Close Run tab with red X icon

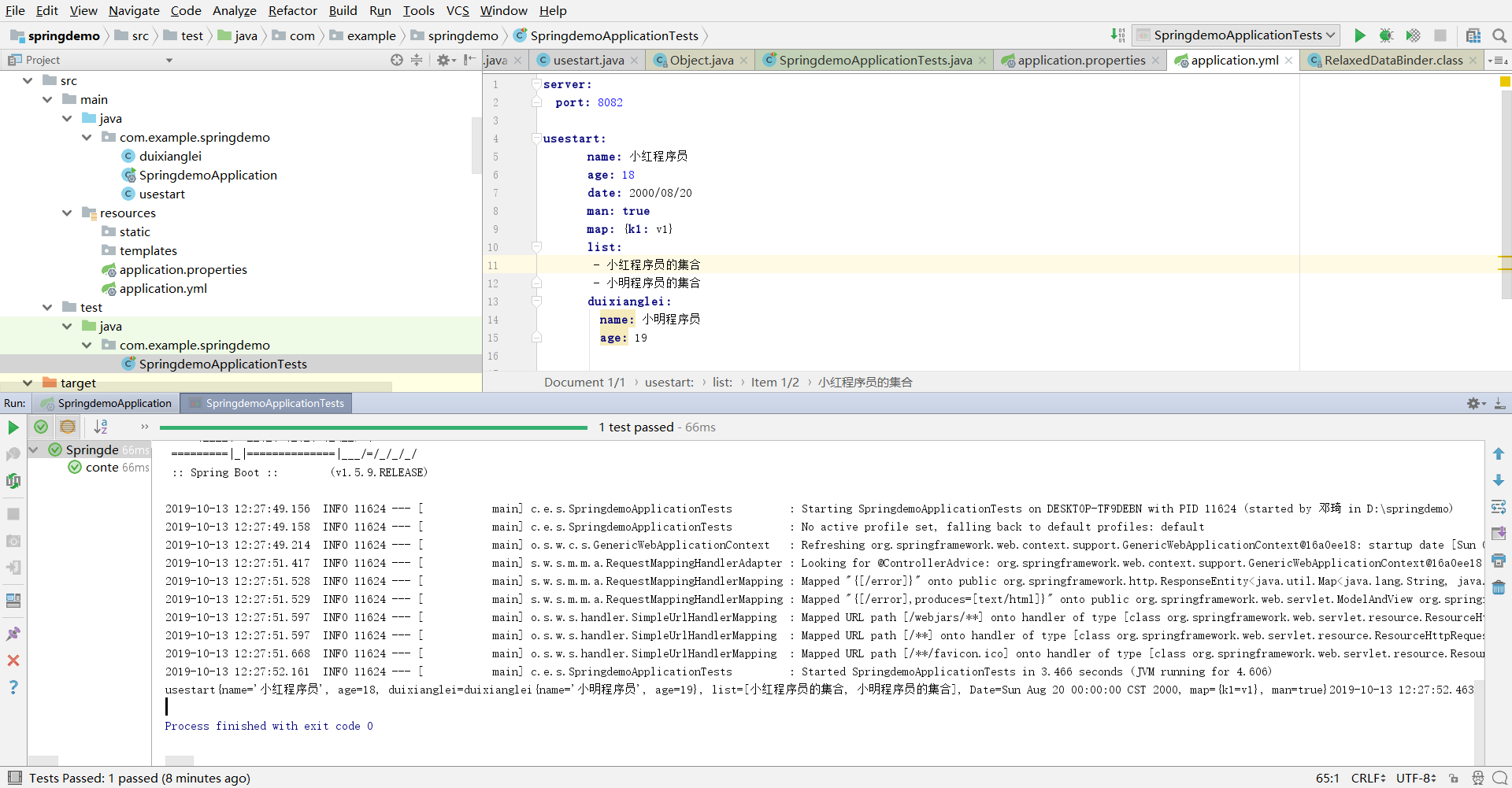coord(13,660)
